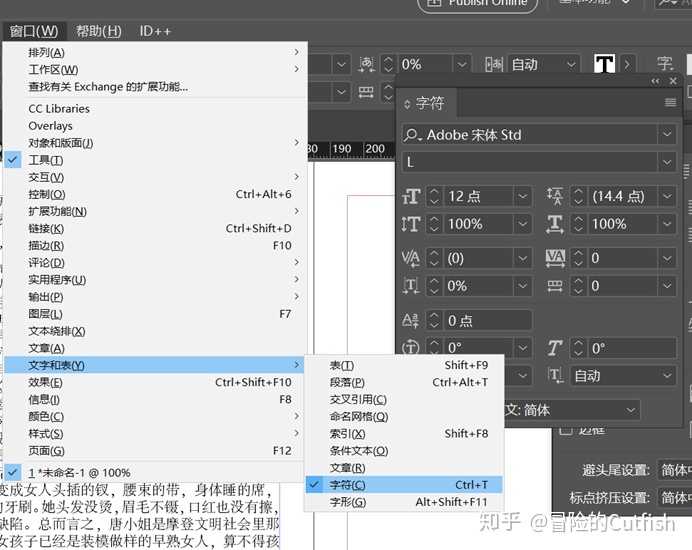Open the ID++ menu
Image resolution: width=692 pixels, height=550 pixels.
click(x=155, y=31)
